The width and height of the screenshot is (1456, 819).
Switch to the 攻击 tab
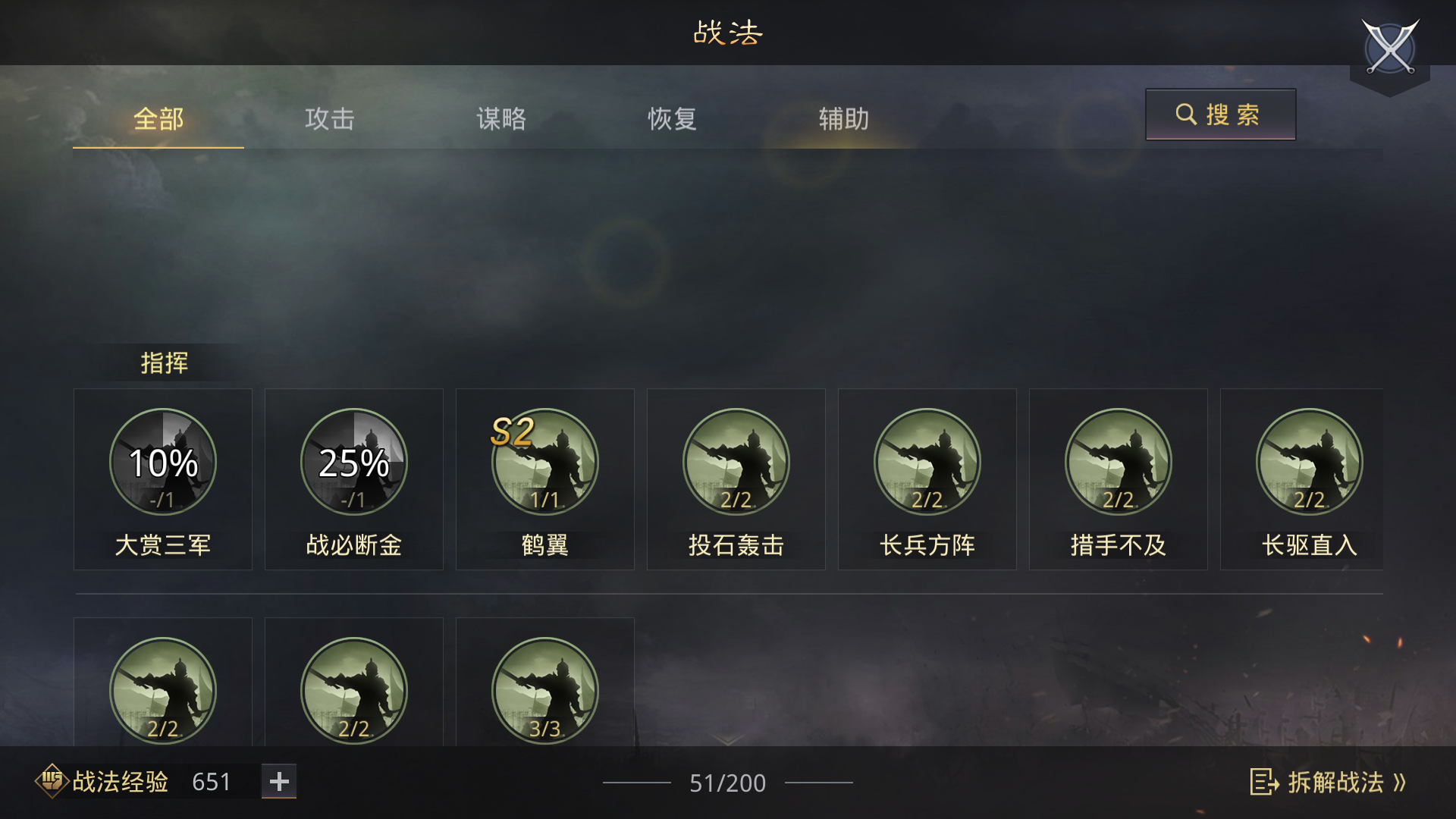pyautogui.click(x=330, y=119)
